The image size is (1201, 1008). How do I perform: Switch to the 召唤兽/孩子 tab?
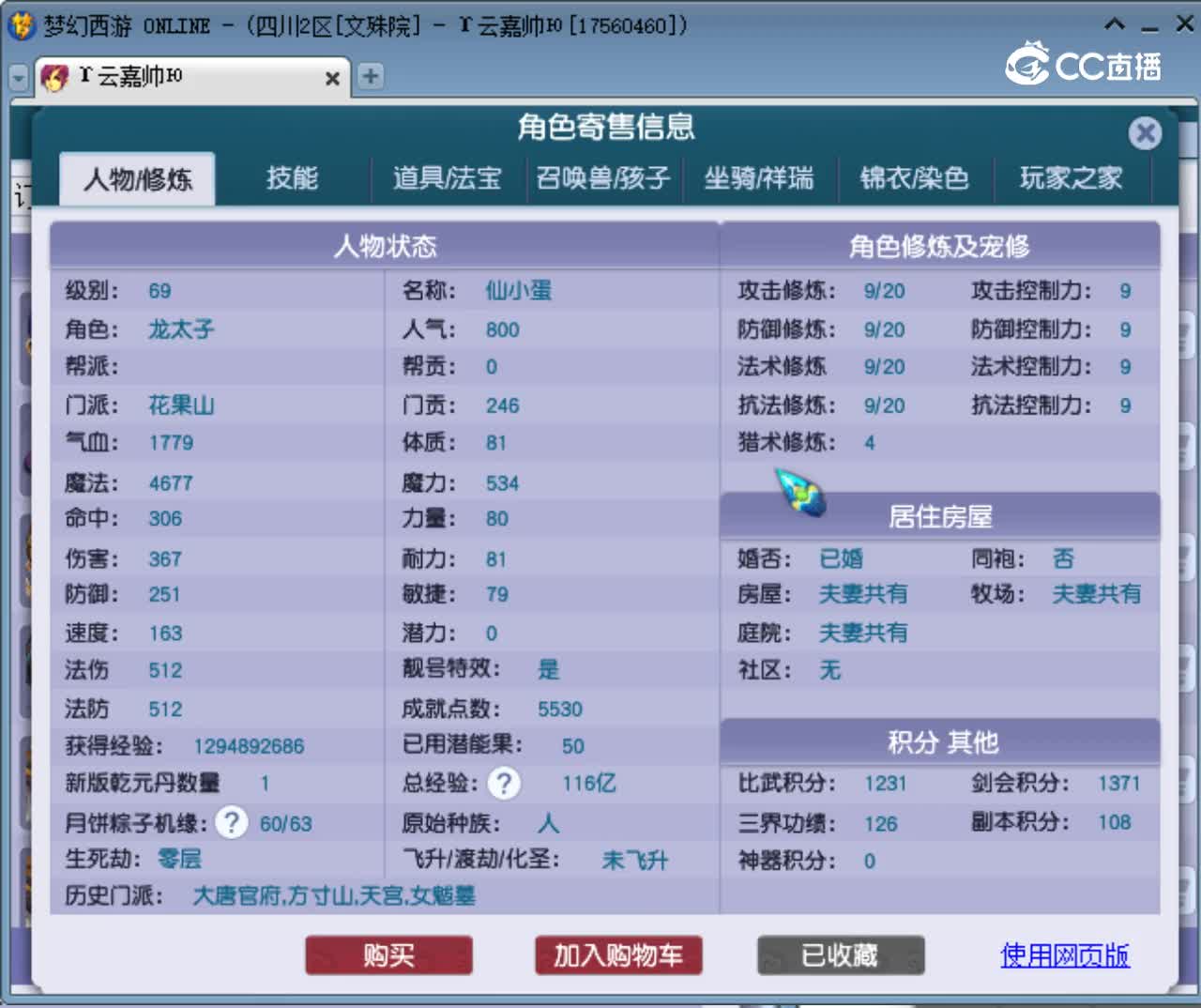pyautogui.click(x=603, y=178)
